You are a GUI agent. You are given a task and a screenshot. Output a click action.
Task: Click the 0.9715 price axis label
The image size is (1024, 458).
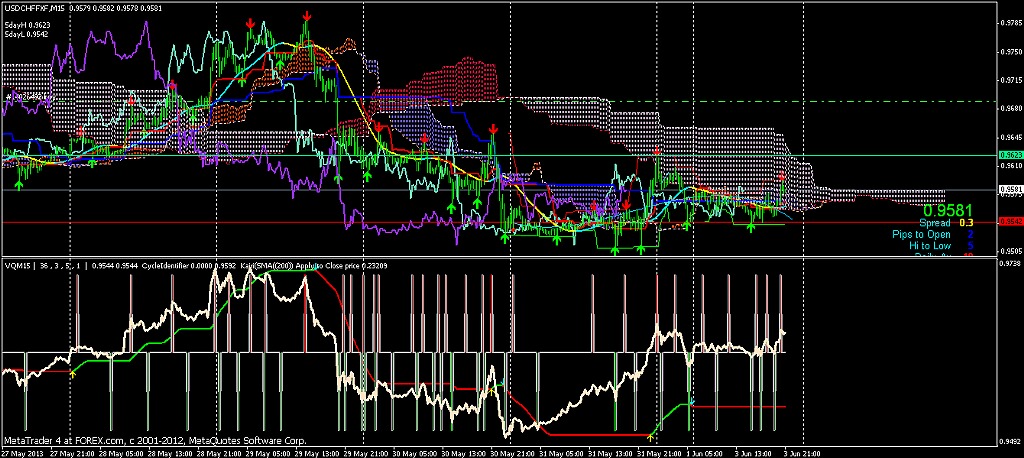[1010, 80]
